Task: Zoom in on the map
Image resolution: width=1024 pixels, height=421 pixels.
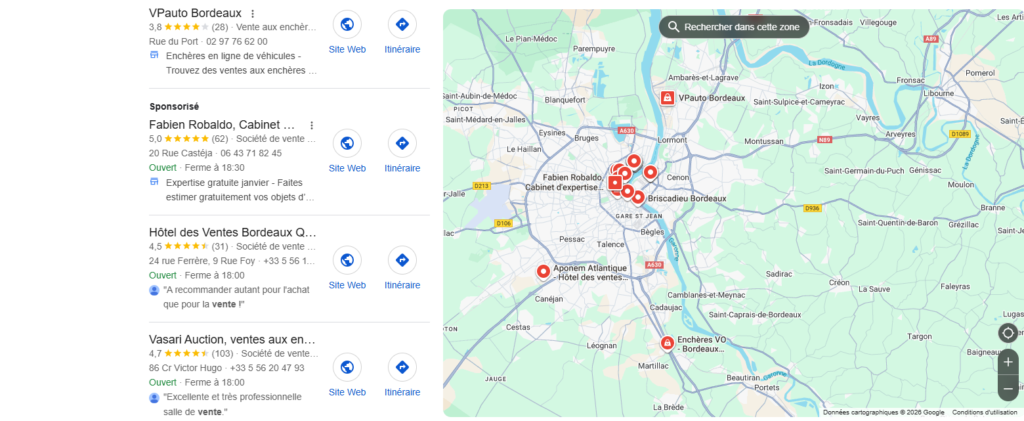Action: pos(1008,362)
